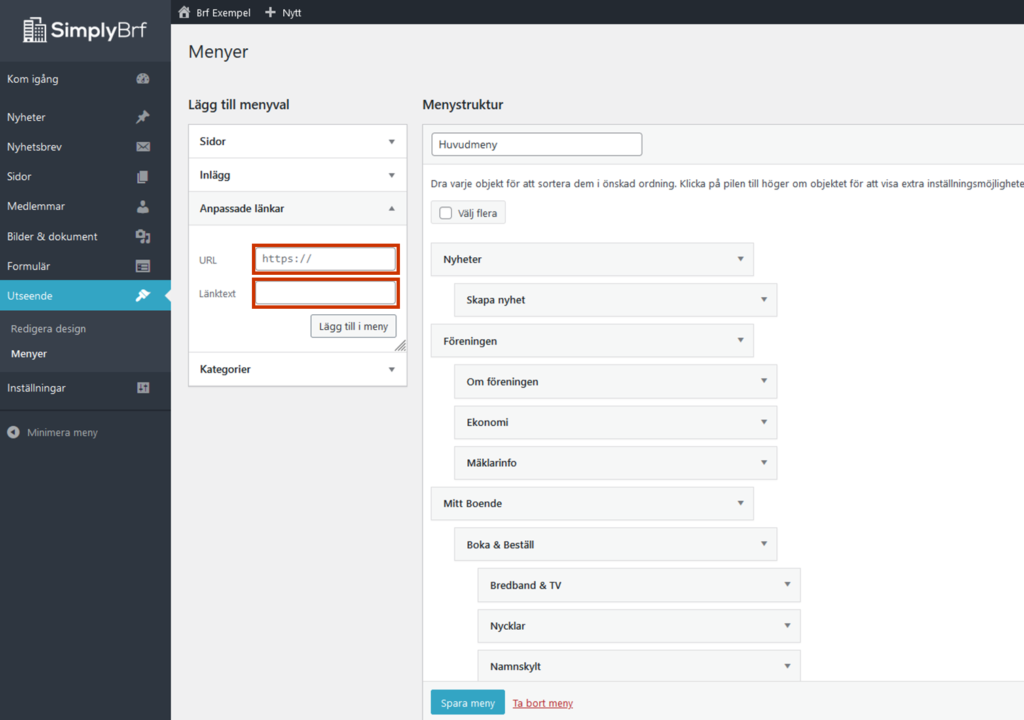Viewport: 1024px width, 720px height.
Task: Expand the Bredband & TV item arrow
Action: [788, 584]
